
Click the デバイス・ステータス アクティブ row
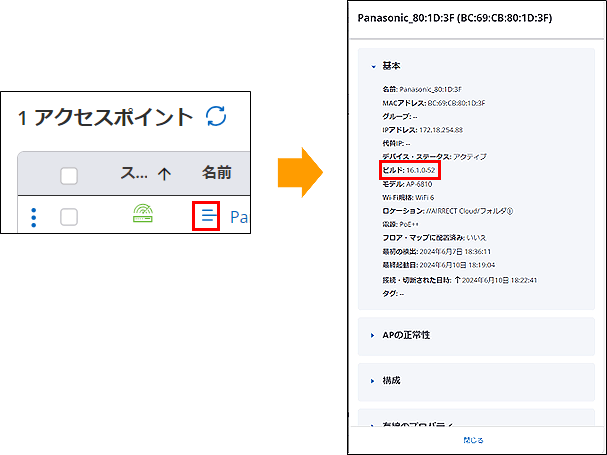434,157
